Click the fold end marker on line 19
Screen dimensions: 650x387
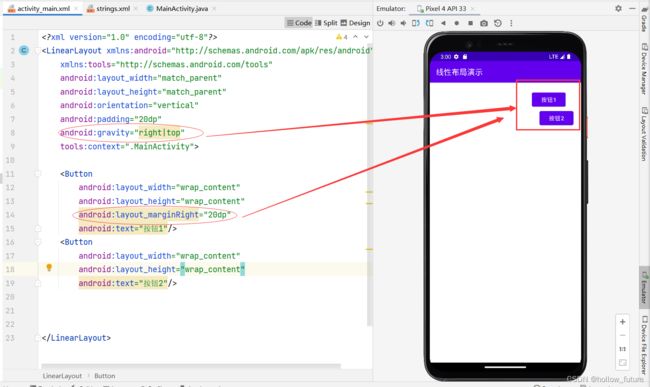tap(38, 283)
